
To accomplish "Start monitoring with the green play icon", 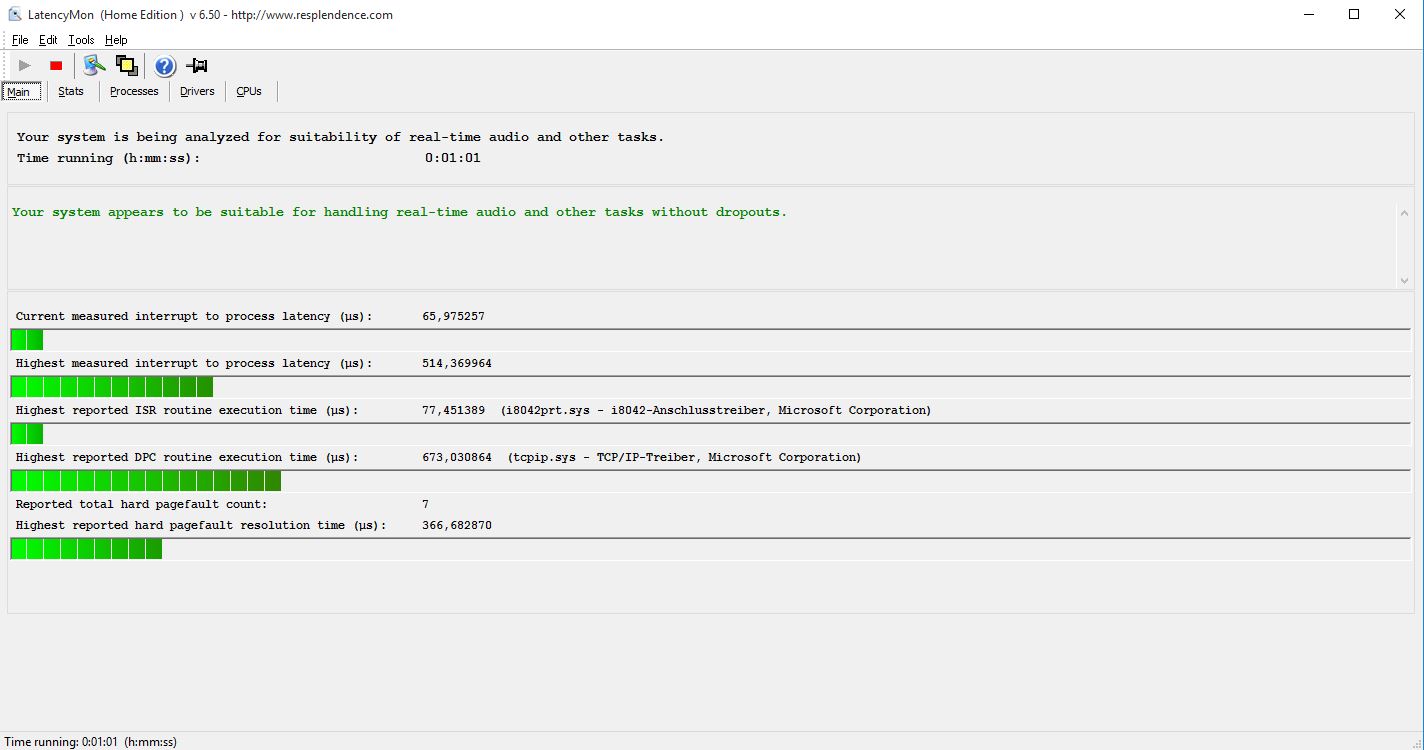I will pyautogui.click(x=25, y=66).
